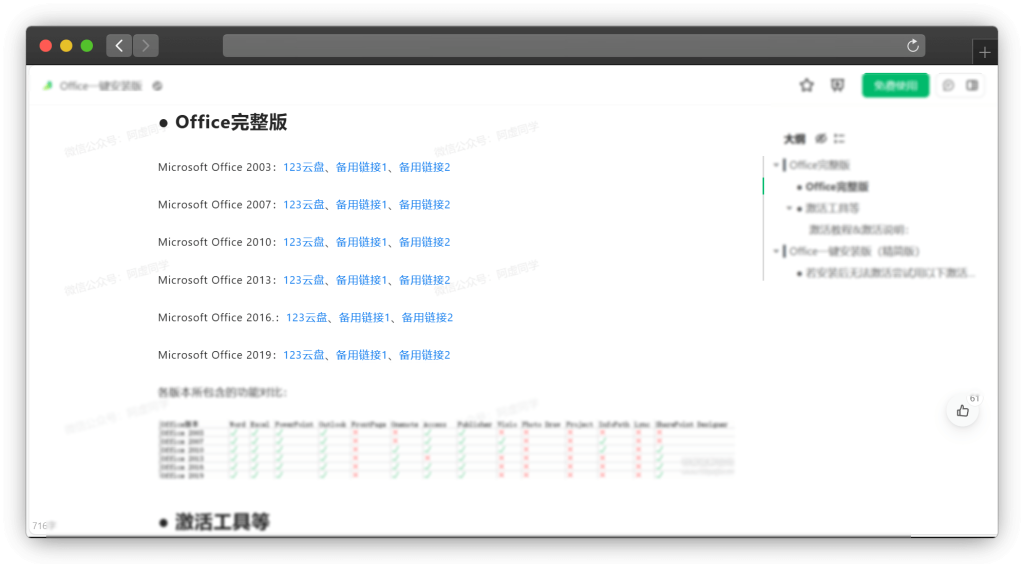Viewport: 1024px width, 564px height.
Task: Click the document title in the header
Action: point(101,86)
